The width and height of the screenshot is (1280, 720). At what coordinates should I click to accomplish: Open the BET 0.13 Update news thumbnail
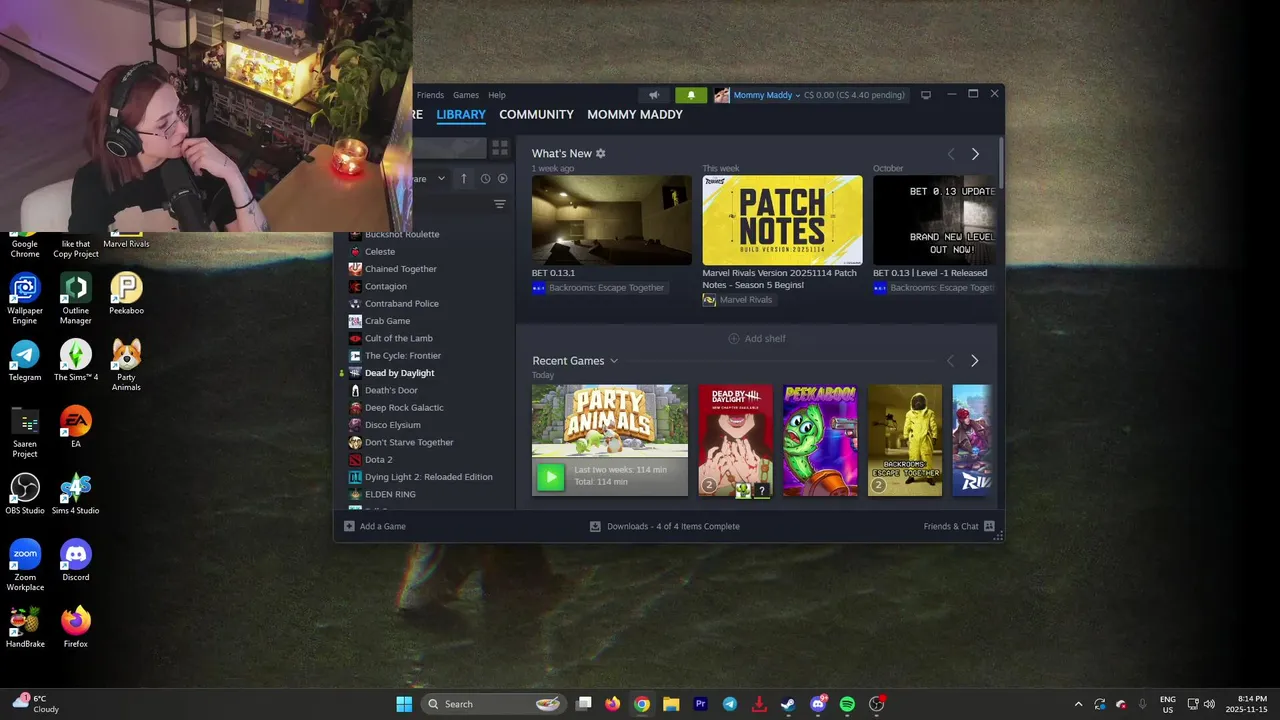pyautogui.click(x=934, y=220)
